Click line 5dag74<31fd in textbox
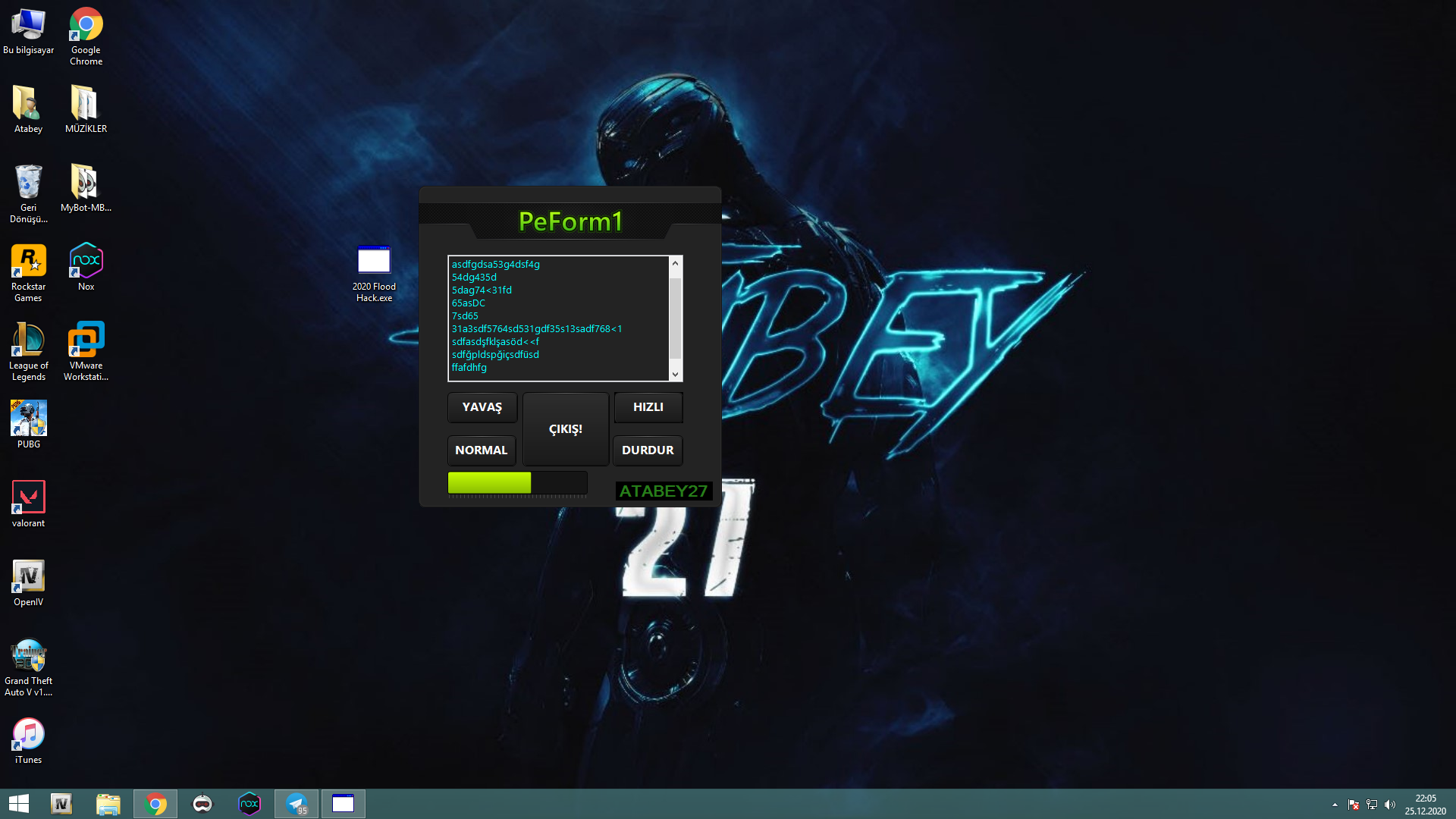This screenshot has height=819, width=1456. (482, 290)
